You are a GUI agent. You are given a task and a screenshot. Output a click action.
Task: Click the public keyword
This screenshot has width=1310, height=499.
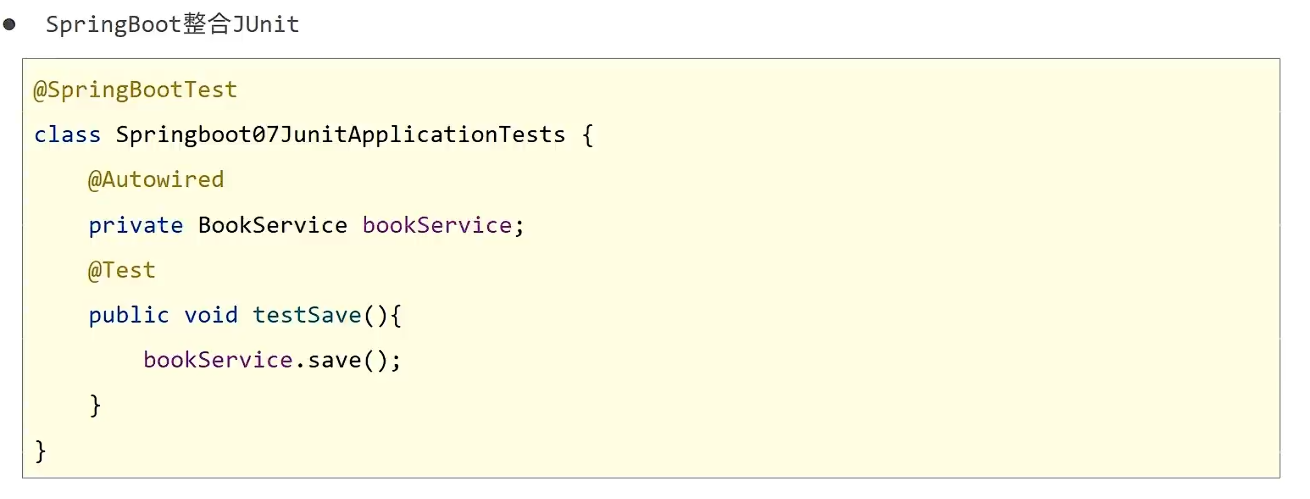129,315
